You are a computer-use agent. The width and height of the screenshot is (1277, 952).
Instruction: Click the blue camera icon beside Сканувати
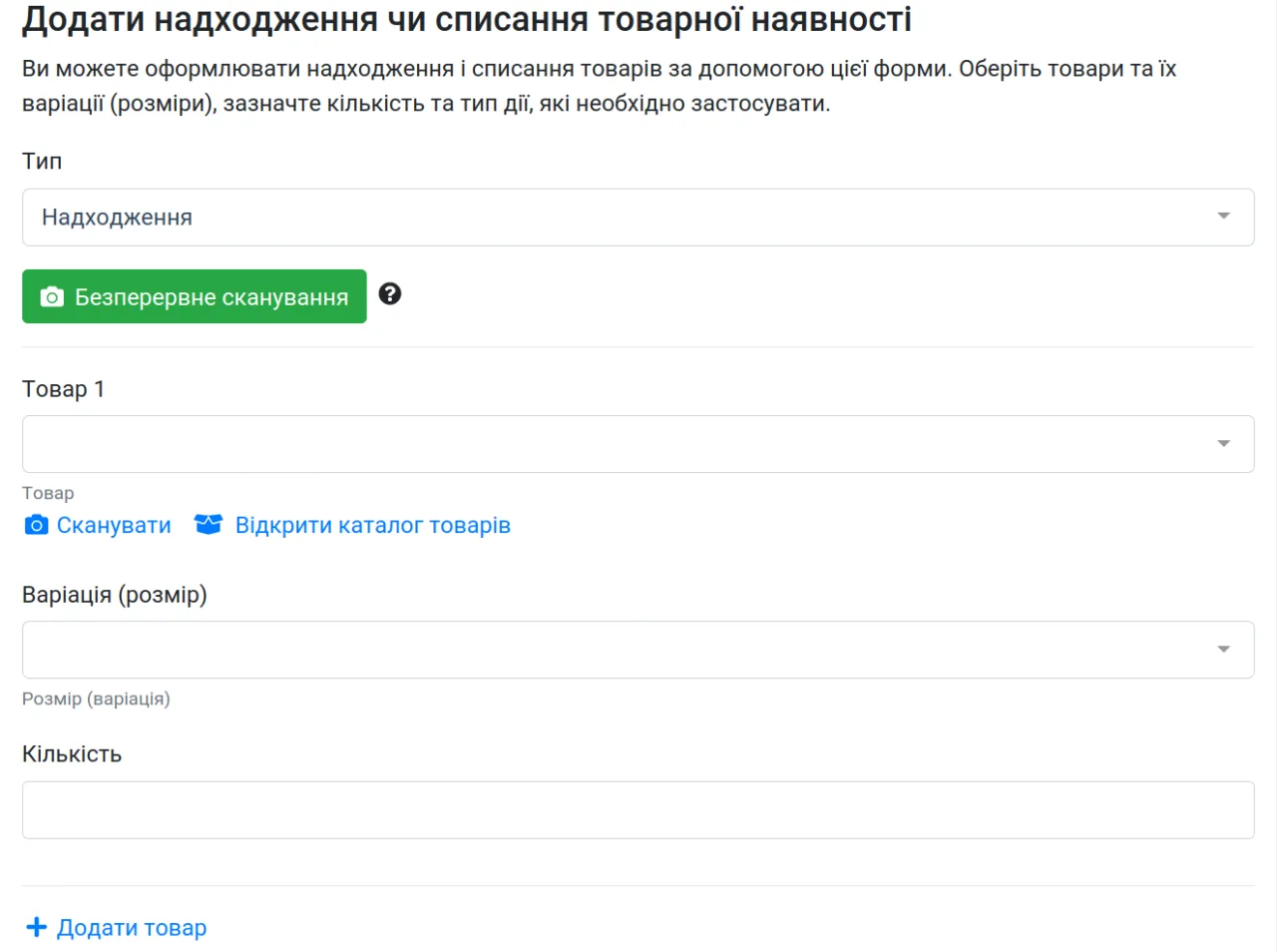pos(36,525)
